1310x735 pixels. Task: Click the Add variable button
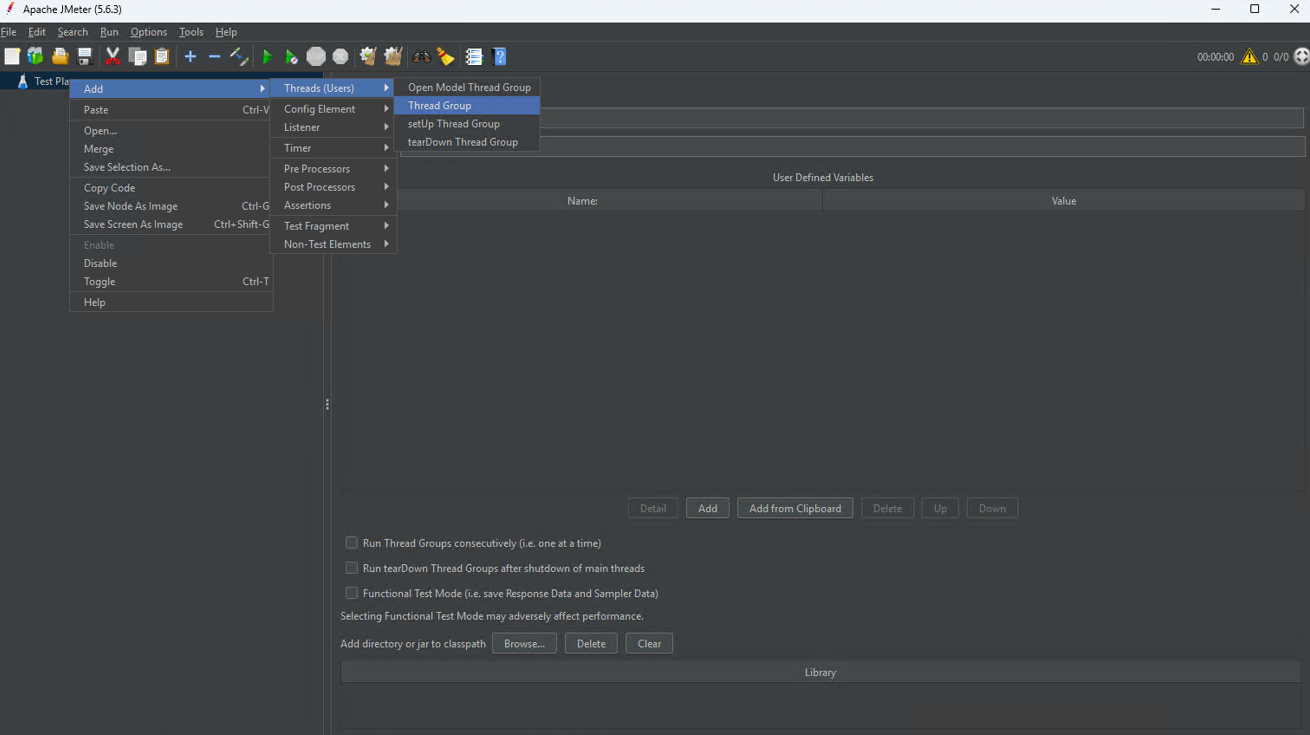[x=708, y=508]
